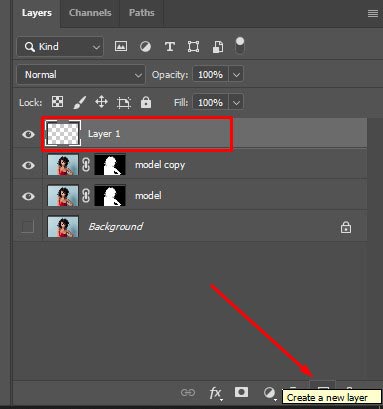Prevent auto-nesting into artboards lock icon
The image size is (383, 409).
(x=124, y=102)
